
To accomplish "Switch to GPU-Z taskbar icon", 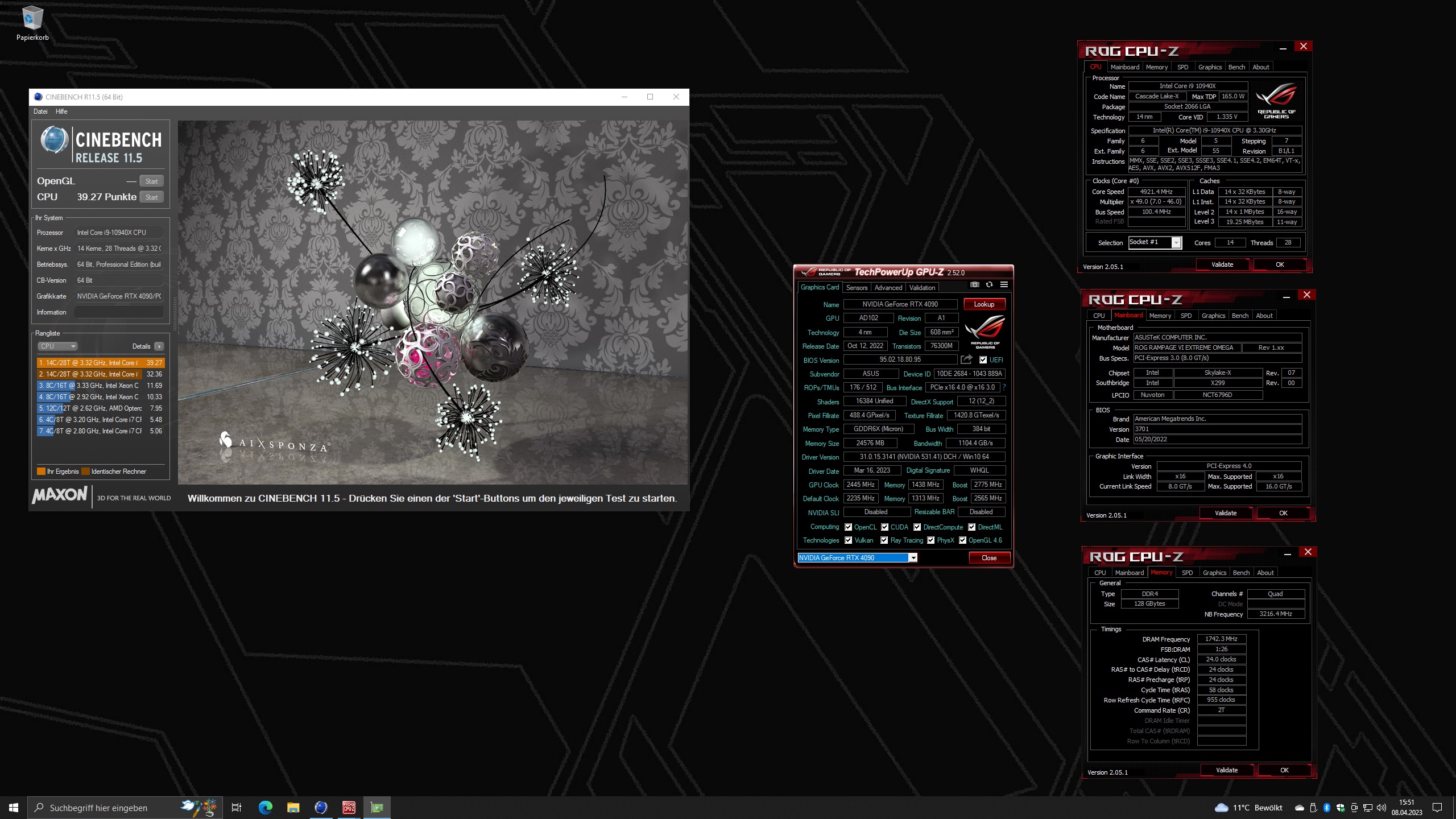I will [x=377, y=808].
